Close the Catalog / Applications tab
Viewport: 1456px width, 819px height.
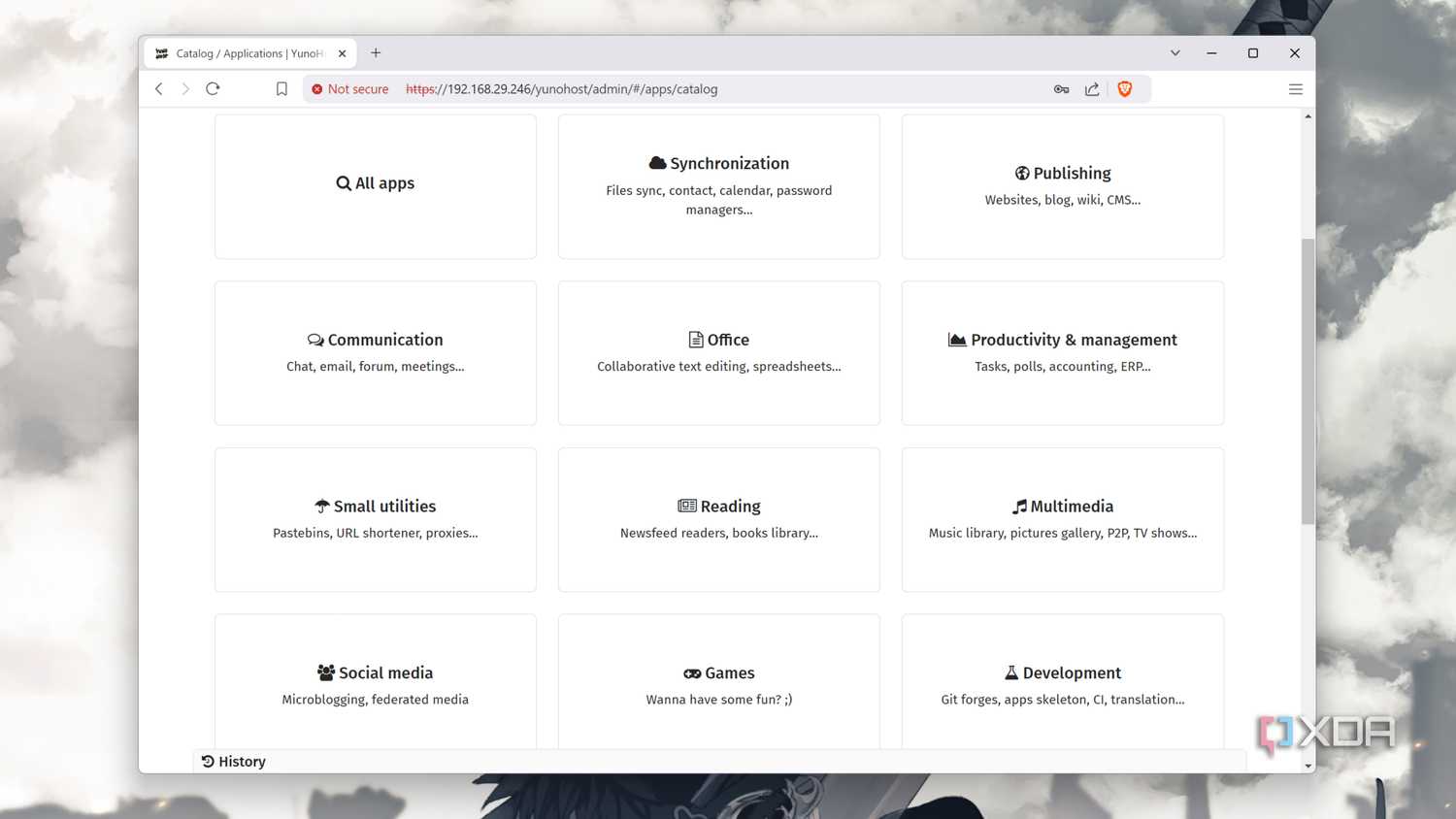pyautogui.click(x=342, y=53)
